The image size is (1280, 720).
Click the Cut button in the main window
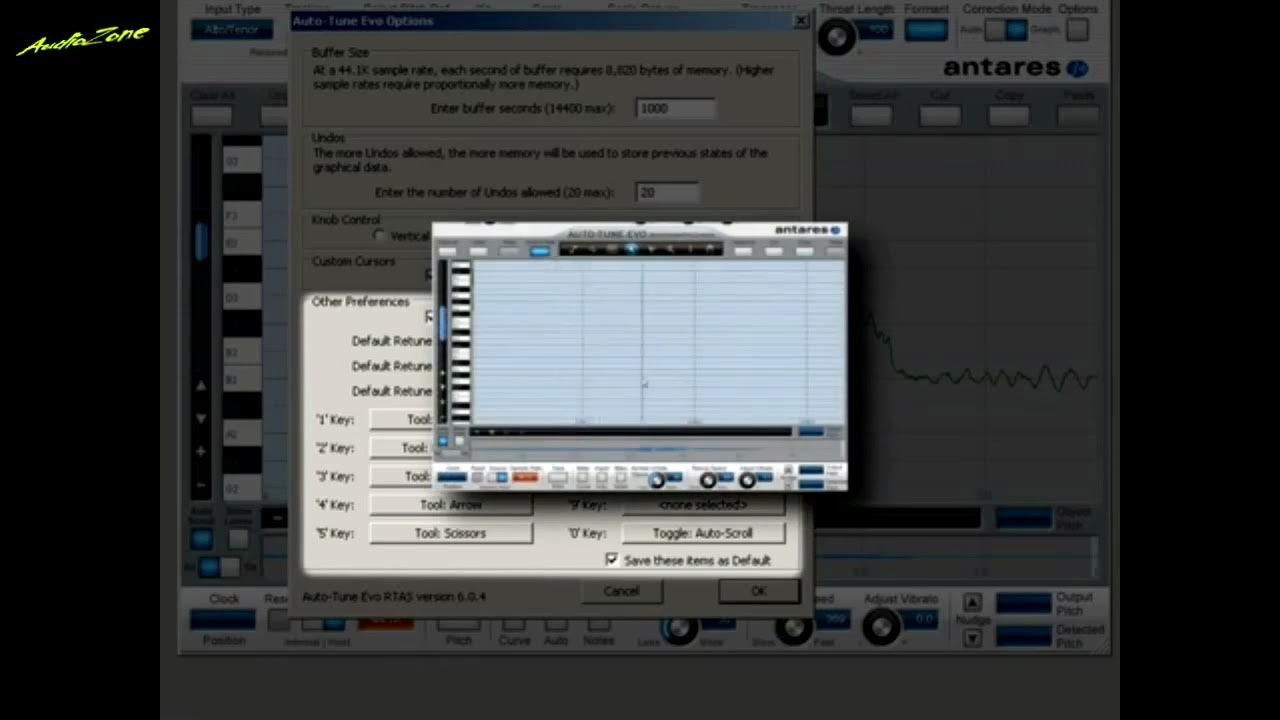[940, 115]
